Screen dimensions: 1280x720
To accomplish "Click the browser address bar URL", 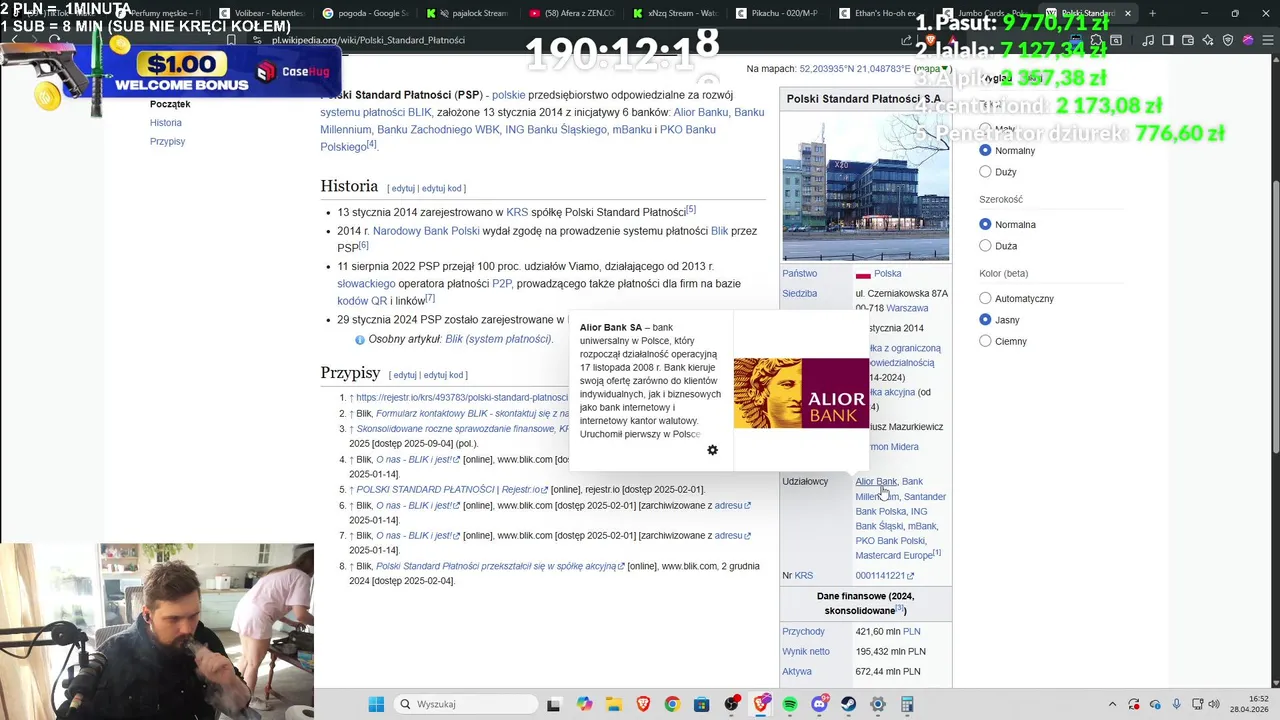I will tap(368, 40).
